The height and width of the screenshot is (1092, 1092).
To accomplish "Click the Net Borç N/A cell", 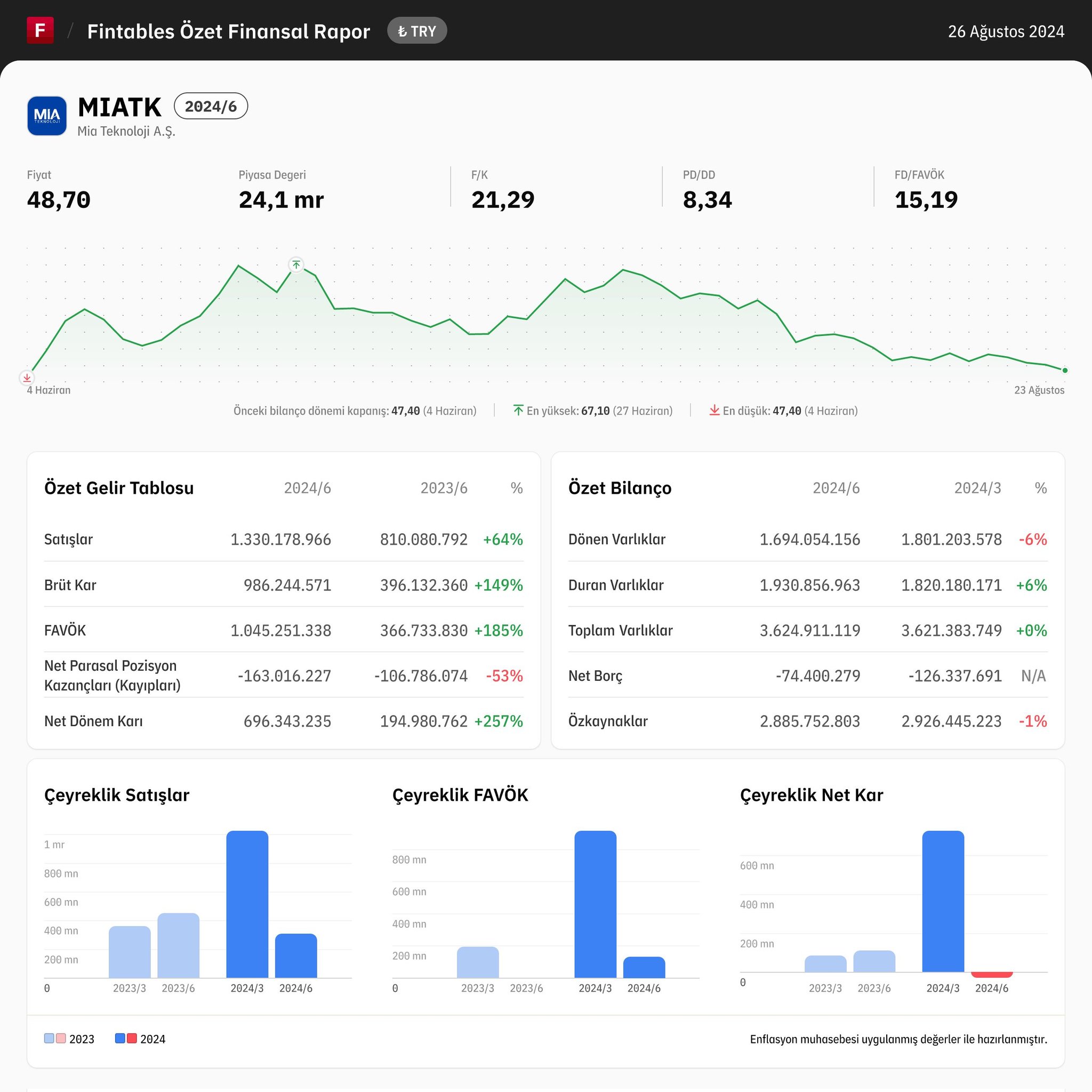I will (1033, 676).
